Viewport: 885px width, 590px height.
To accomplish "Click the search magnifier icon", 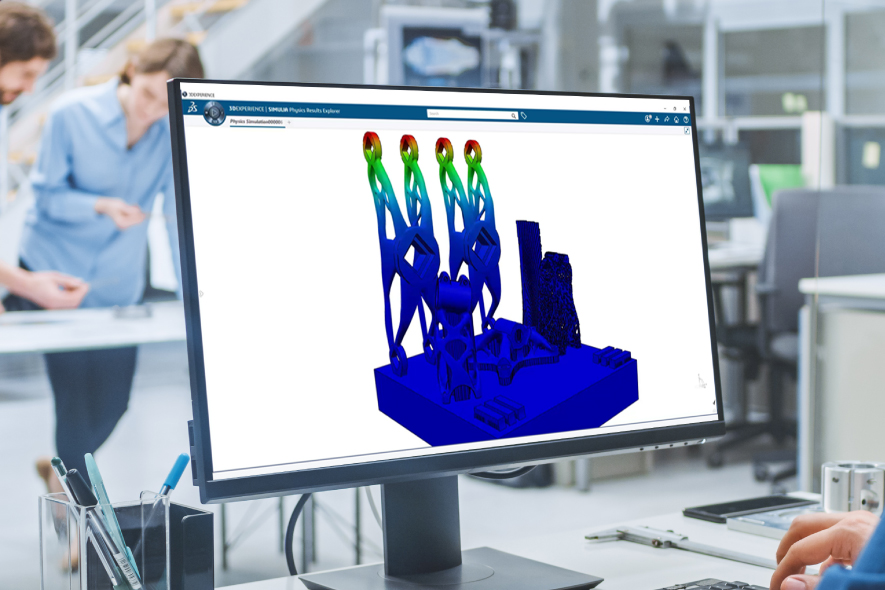I will (514, 116).
